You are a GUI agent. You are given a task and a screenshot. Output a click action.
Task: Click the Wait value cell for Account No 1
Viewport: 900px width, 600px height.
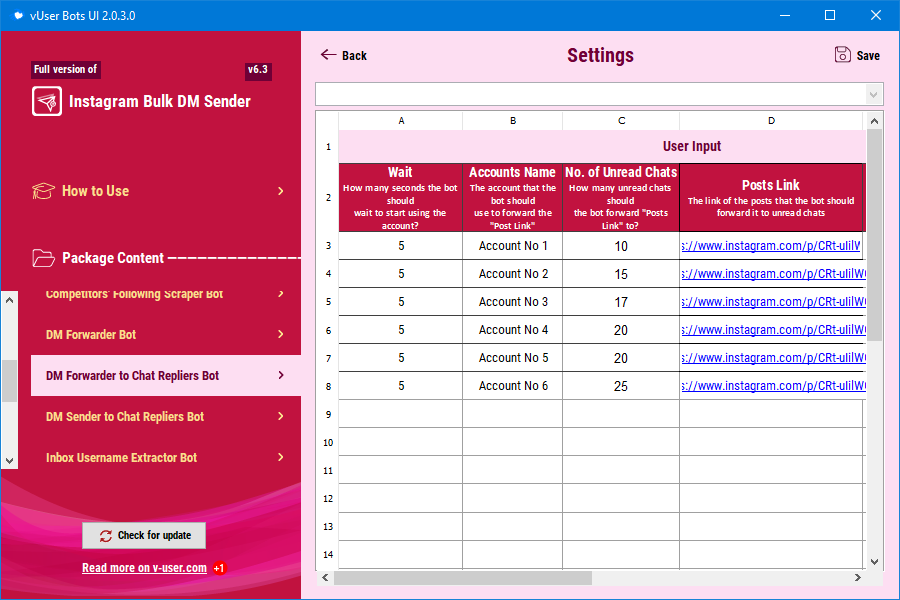[401, 246]
